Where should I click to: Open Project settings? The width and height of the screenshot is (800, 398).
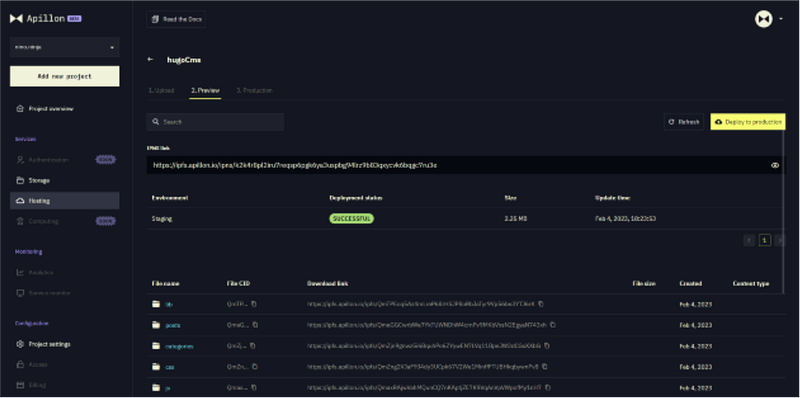[49, 344]
